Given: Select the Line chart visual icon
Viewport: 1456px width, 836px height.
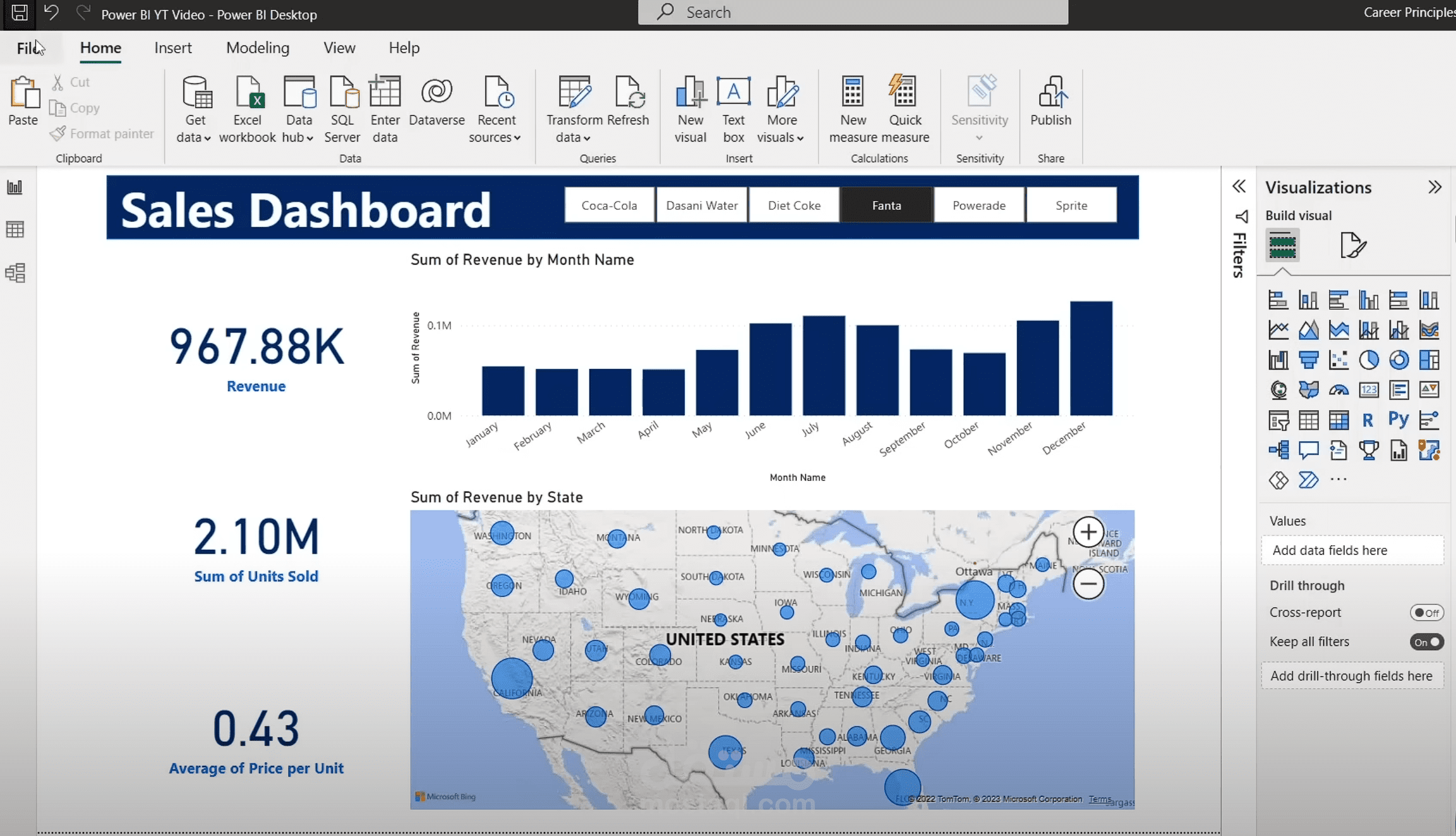Looking at the screenshot, I should coord(1278,330).
